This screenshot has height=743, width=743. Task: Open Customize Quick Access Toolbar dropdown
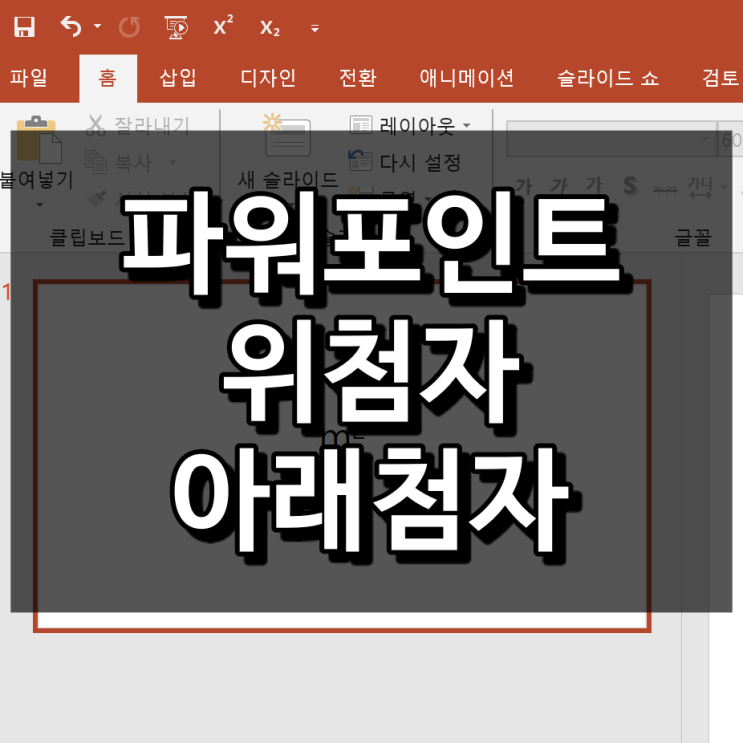(x=315, y=28)
